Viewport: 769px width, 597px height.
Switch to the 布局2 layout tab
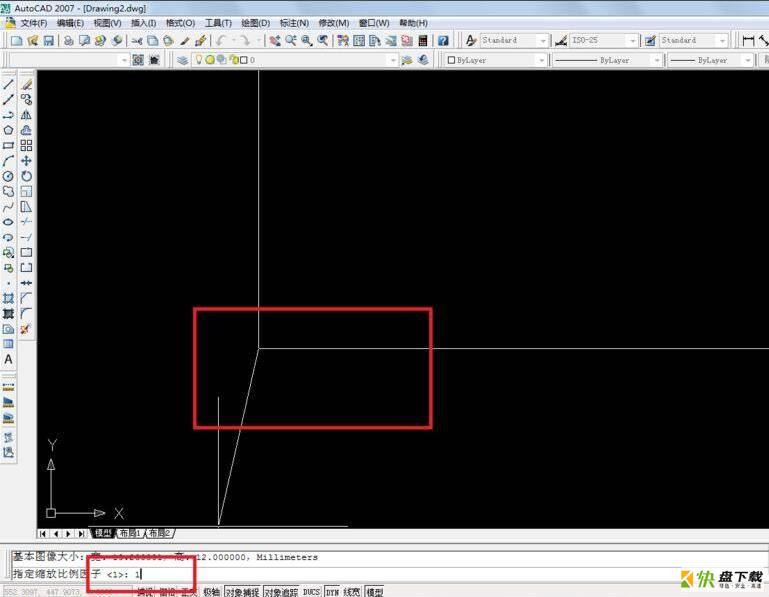[x=159, y=533]
